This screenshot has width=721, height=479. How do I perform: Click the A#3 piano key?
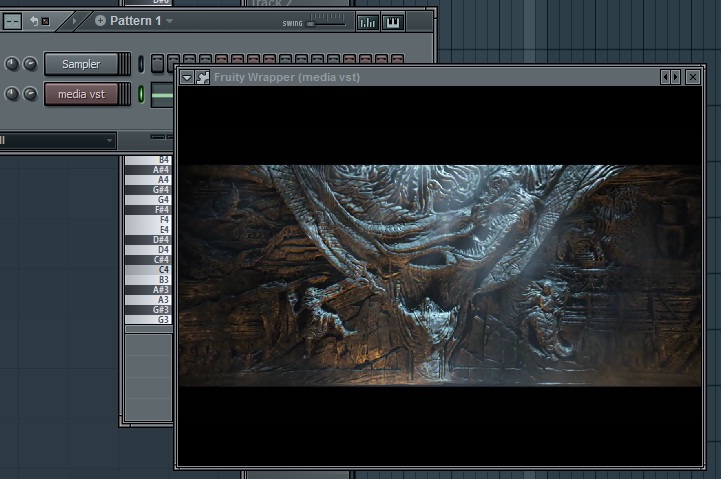(148, 290)
